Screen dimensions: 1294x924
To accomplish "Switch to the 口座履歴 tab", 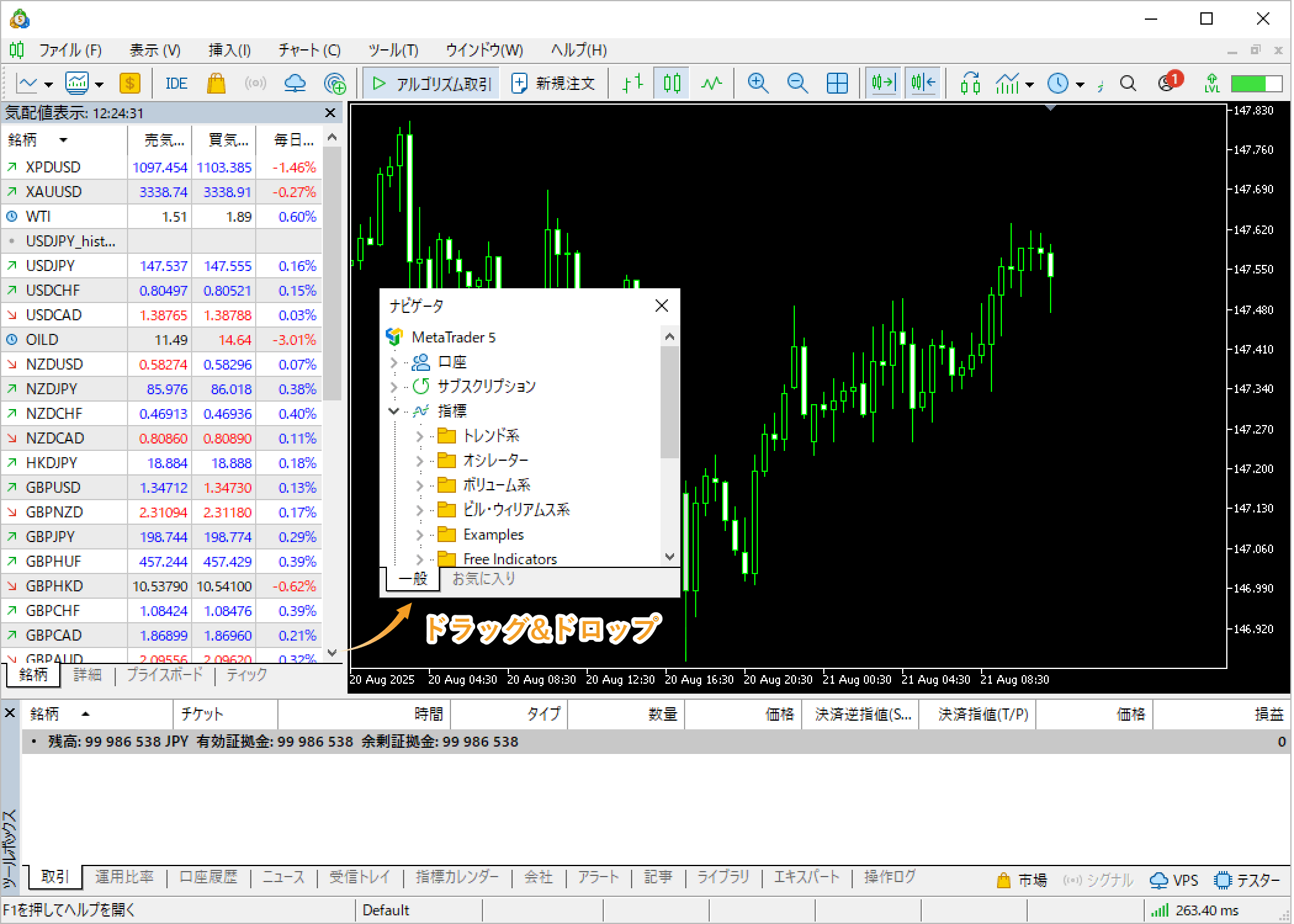I will [208, 877].
